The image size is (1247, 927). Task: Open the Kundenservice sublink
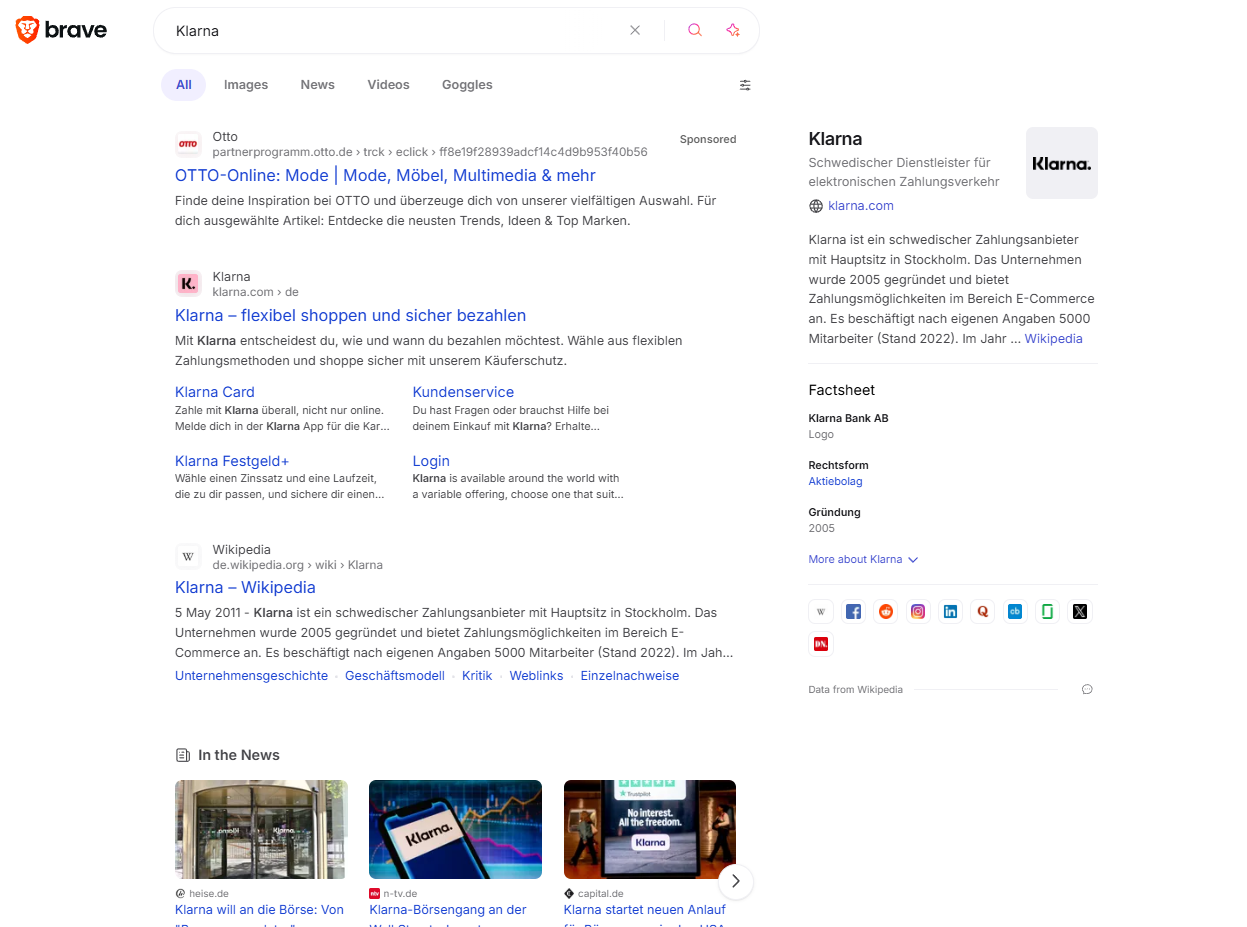click(463, 392)
